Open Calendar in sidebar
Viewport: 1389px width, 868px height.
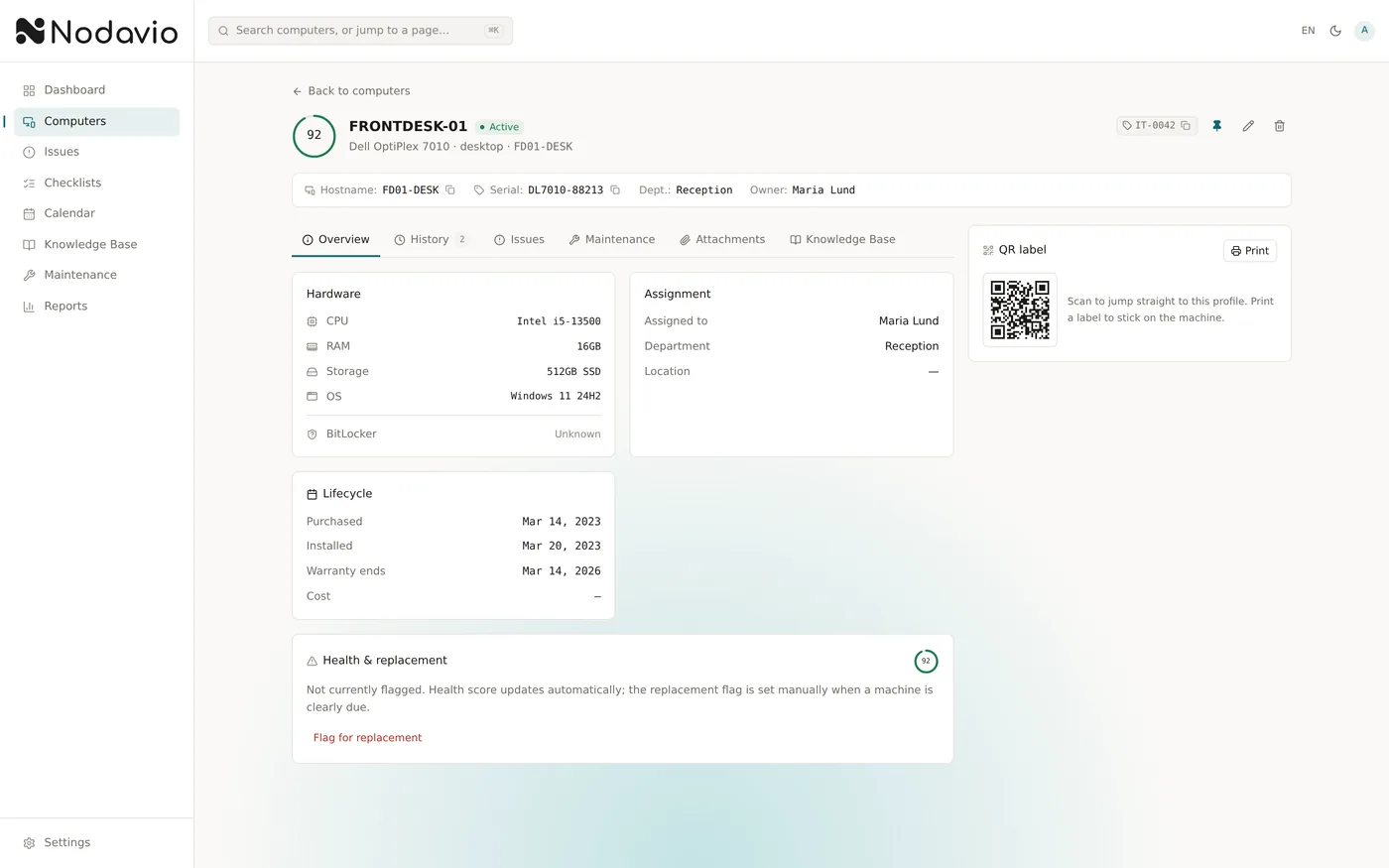tap(96, 213)
